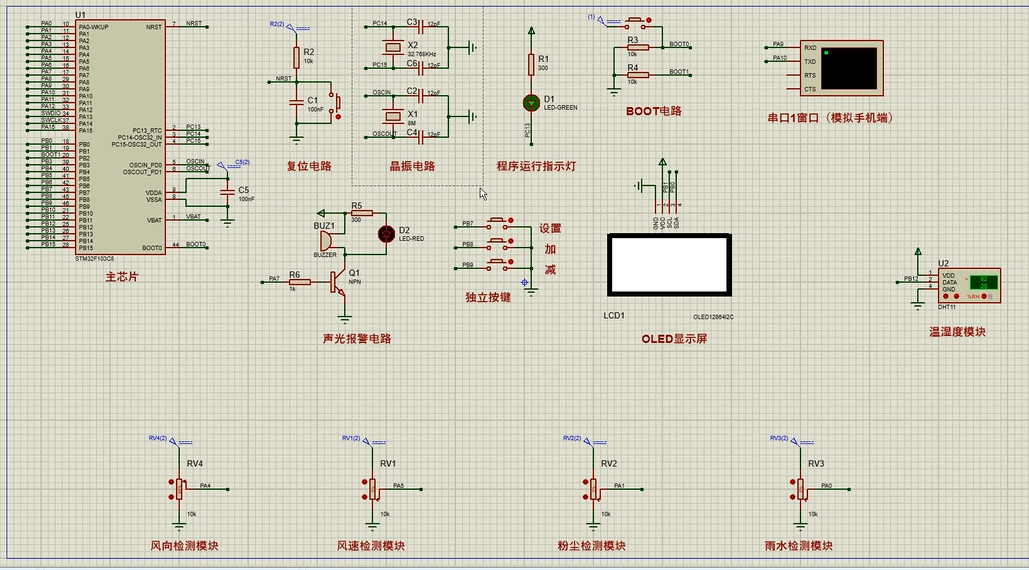1029x570 pixels.
Task: Click the 加 push button on PB8
Action: [x=499, y=244]
